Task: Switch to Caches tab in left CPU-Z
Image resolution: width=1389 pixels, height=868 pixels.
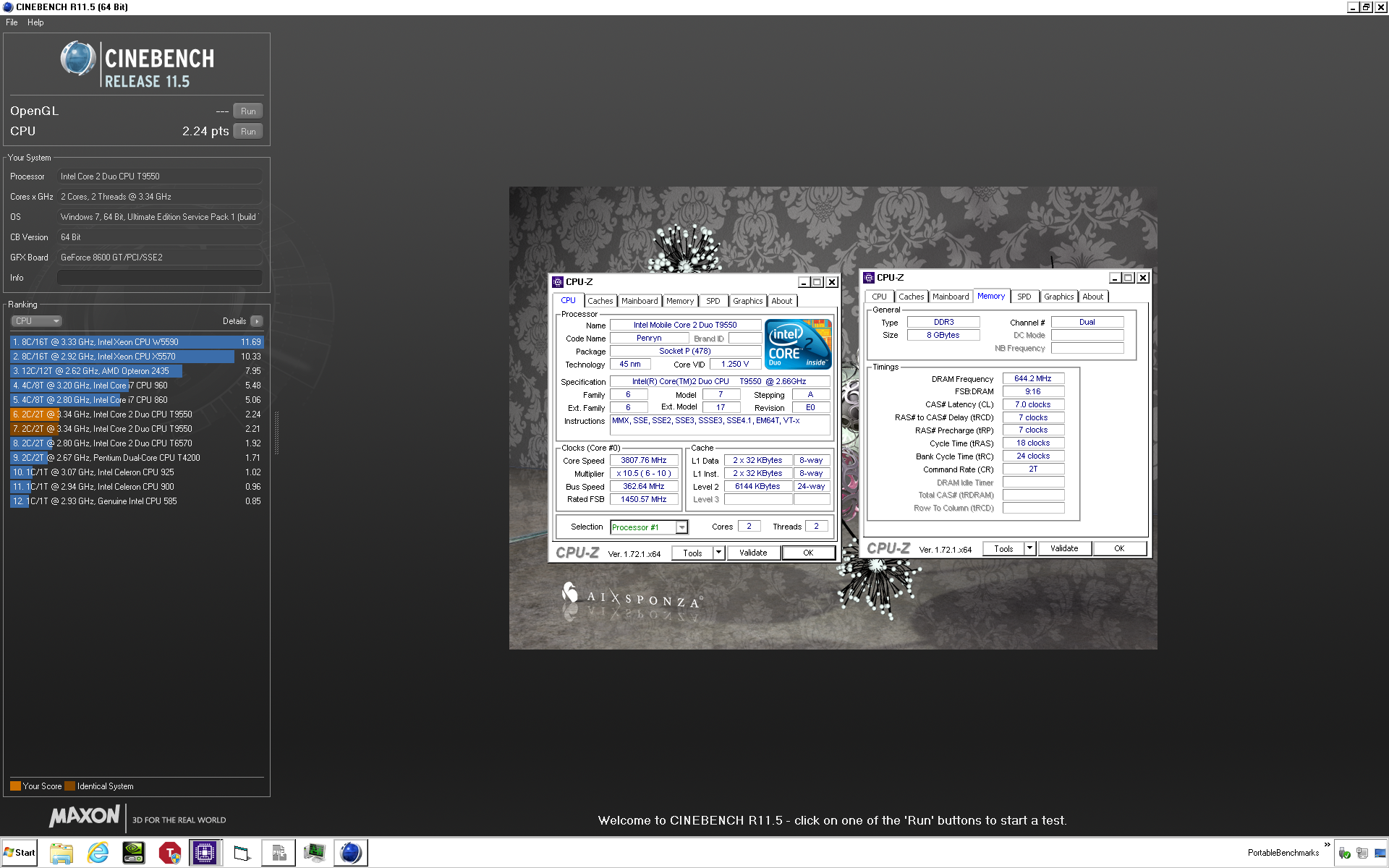Action: tap(600, 301)
